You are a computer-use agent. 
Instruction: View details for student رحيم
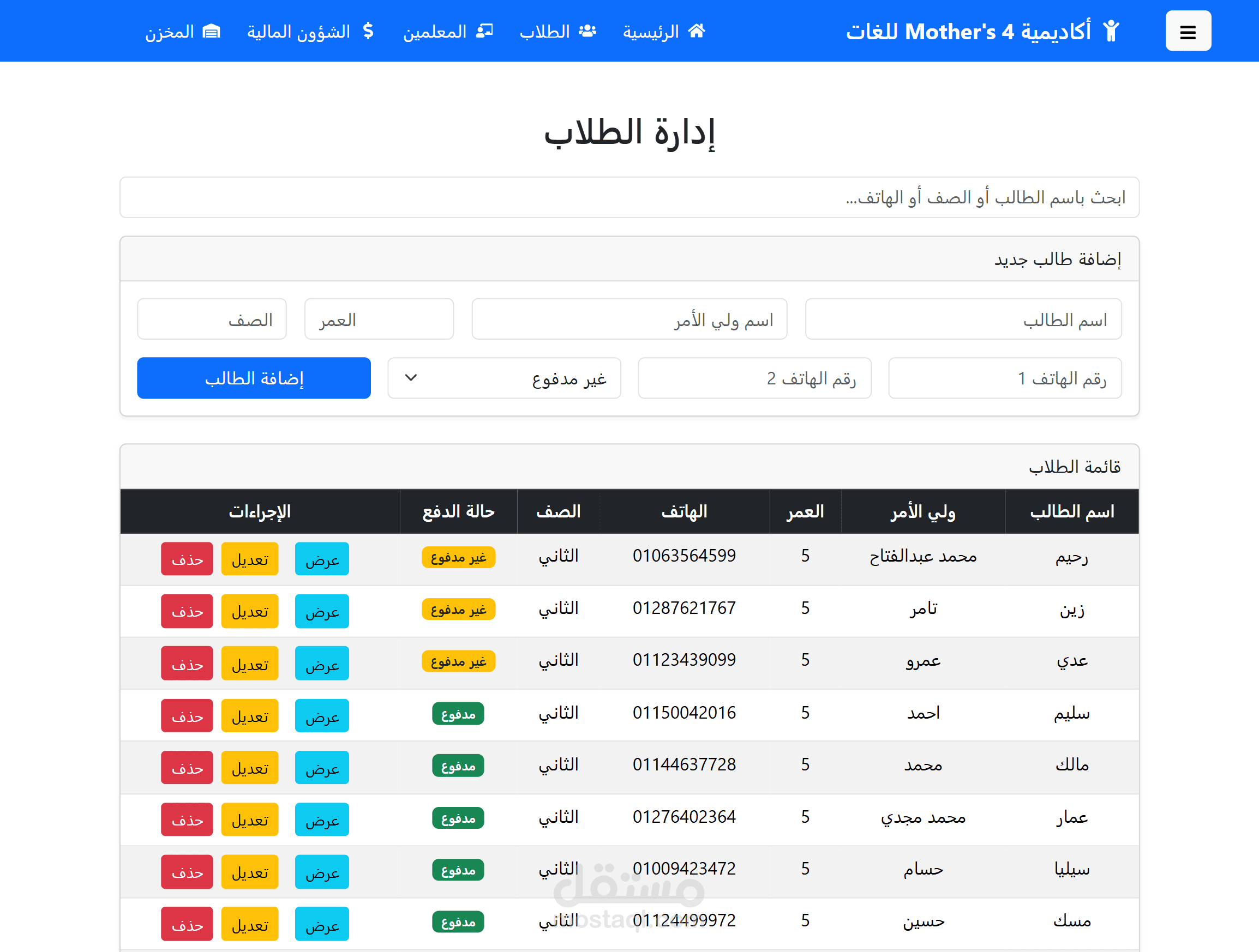(322, 559)
